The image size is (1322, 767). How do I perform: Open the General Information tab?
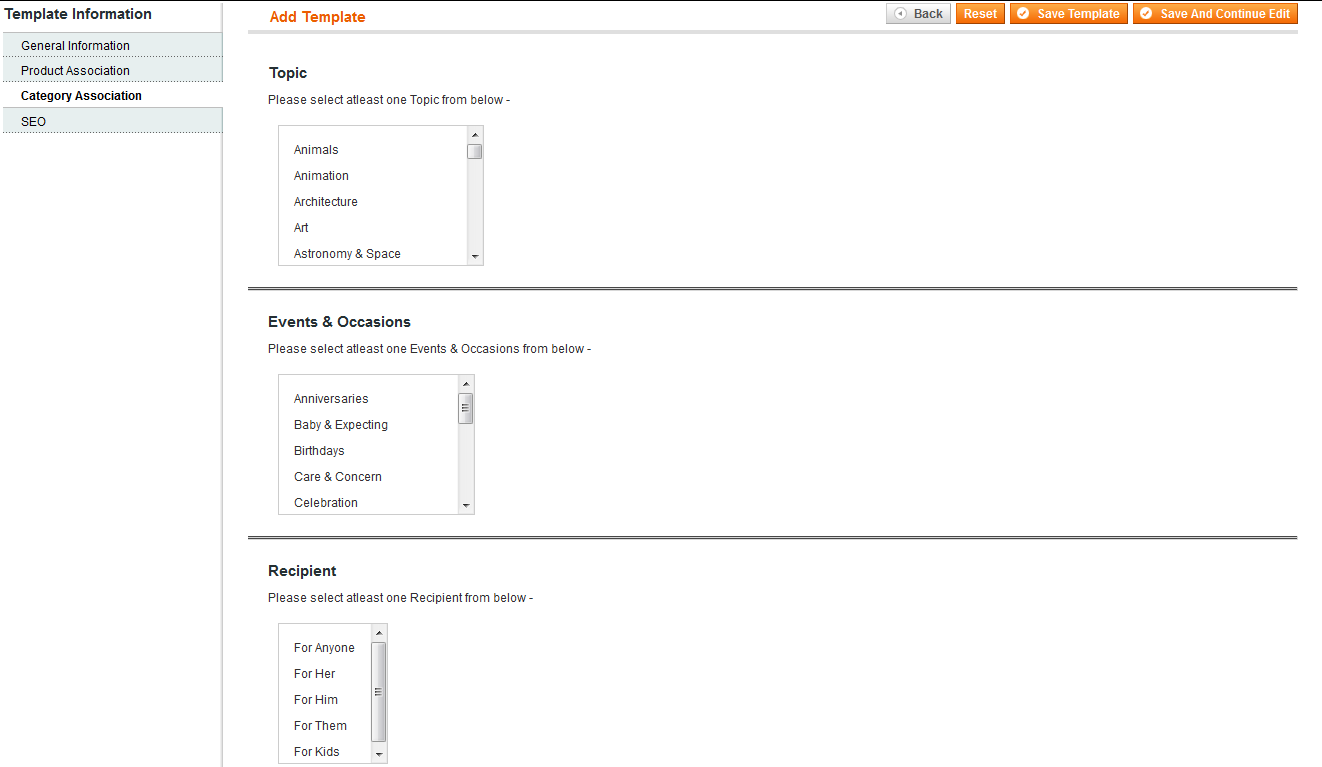(x=112, y=45)
